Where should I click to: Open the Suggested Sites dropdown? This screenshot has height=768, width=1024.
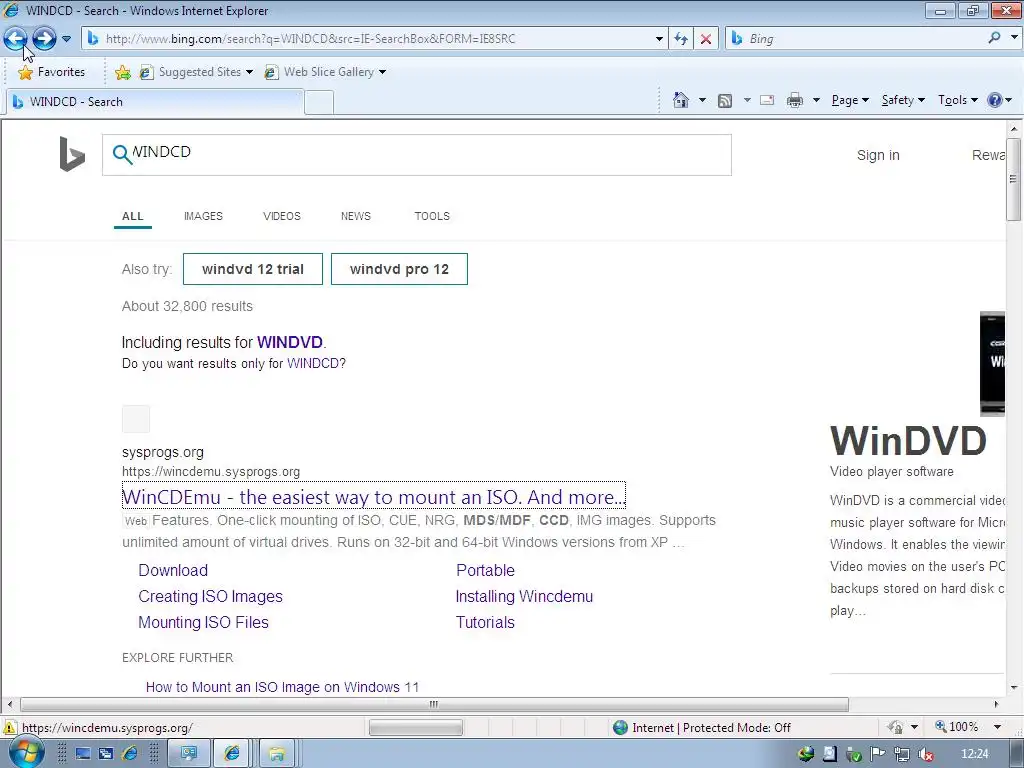click(x=196, y=72)
